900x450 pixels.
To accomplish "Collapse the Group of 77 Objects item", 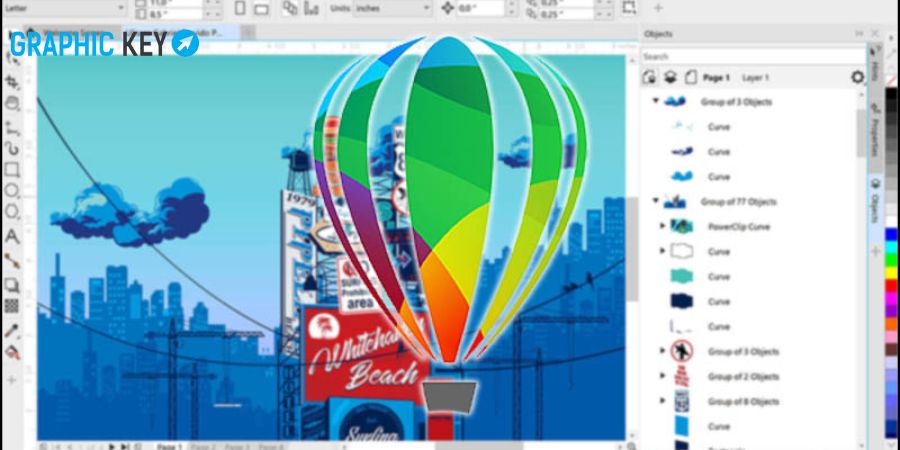I will (655, 201).
